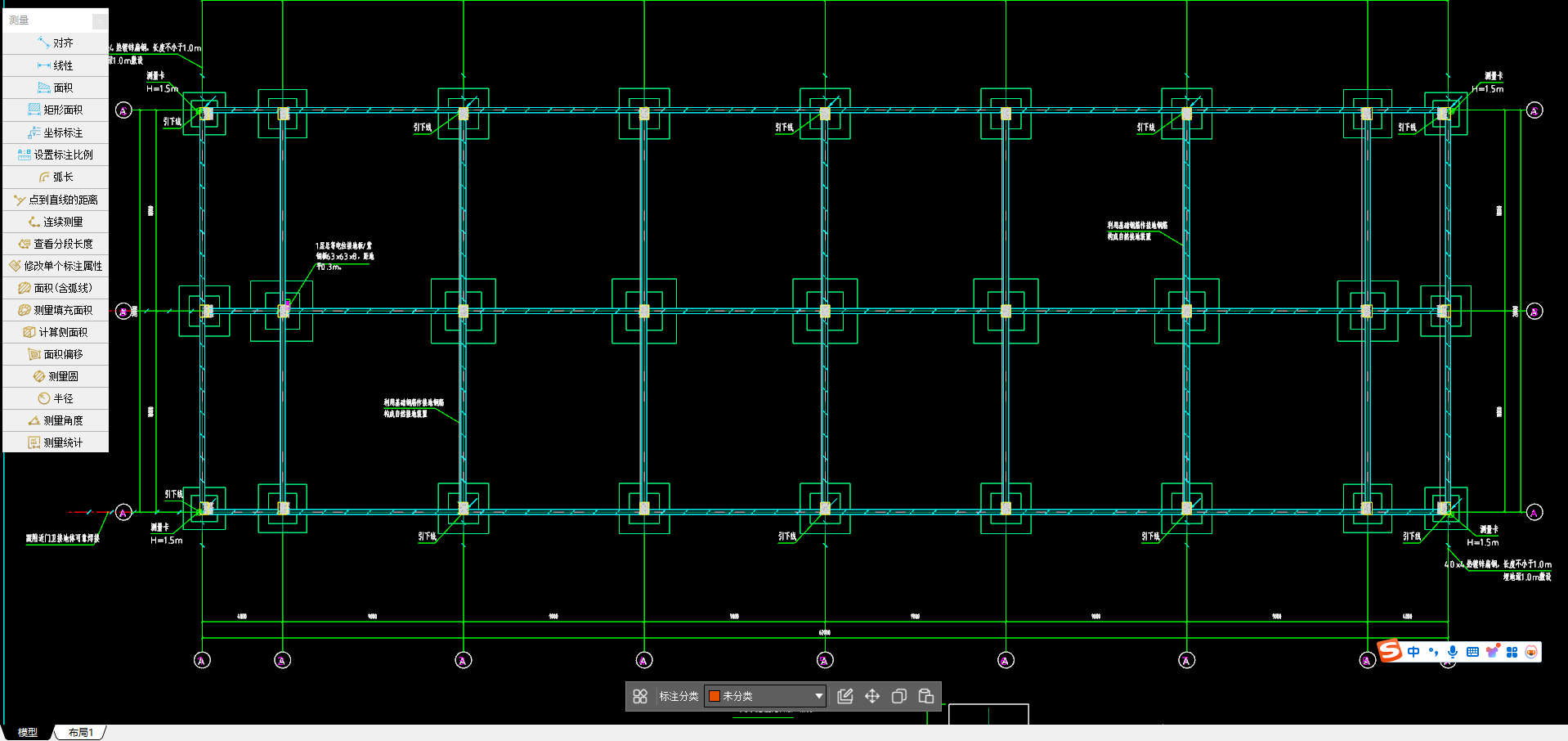The height and width of the screenshot is (741, 1568).
Task: Choose 测量填充面积 measure fill area
Action: pos(56,310)
